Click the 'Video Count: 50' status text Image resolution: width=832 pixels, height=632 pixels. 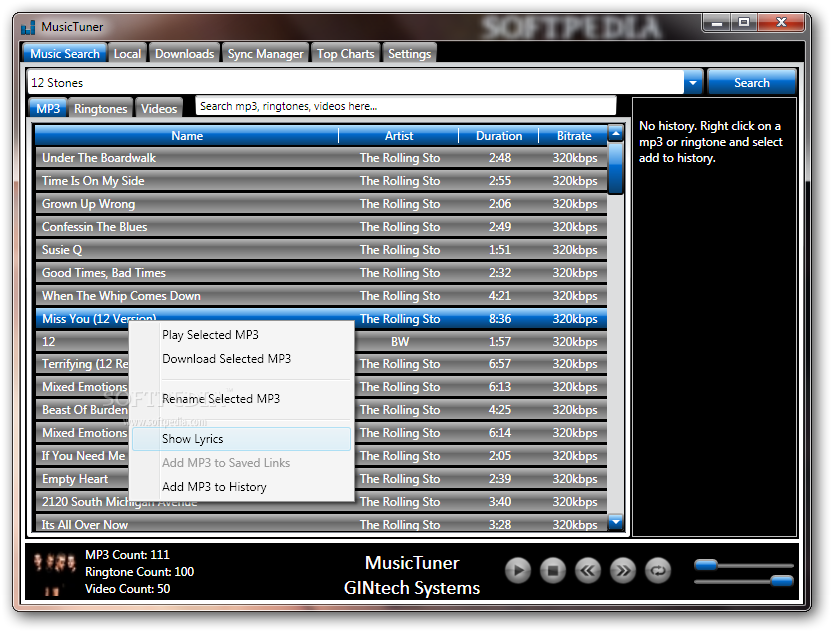tap(127, 588)
